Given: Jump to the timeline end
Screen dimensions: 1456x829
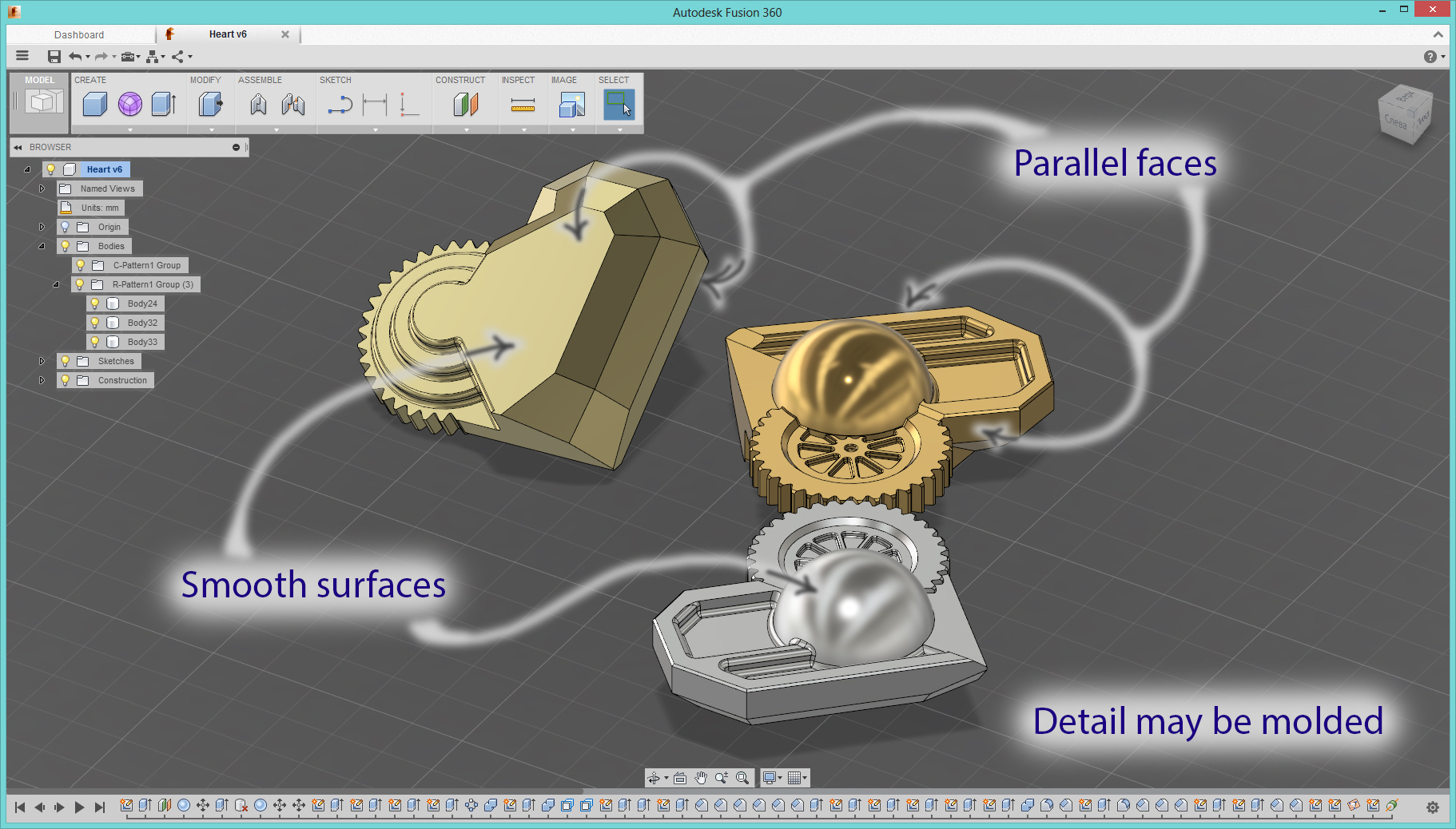Looking at the screenshot, I should 99,807.
